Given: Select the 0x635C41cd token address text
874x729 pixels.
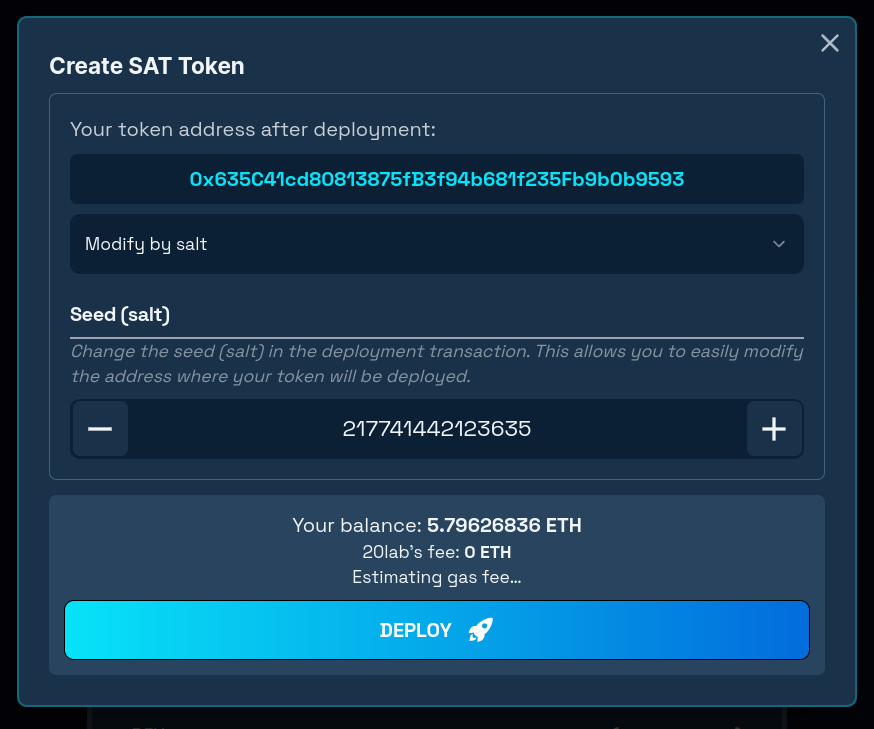Looking at the screenshot, I should click(436, 179).
